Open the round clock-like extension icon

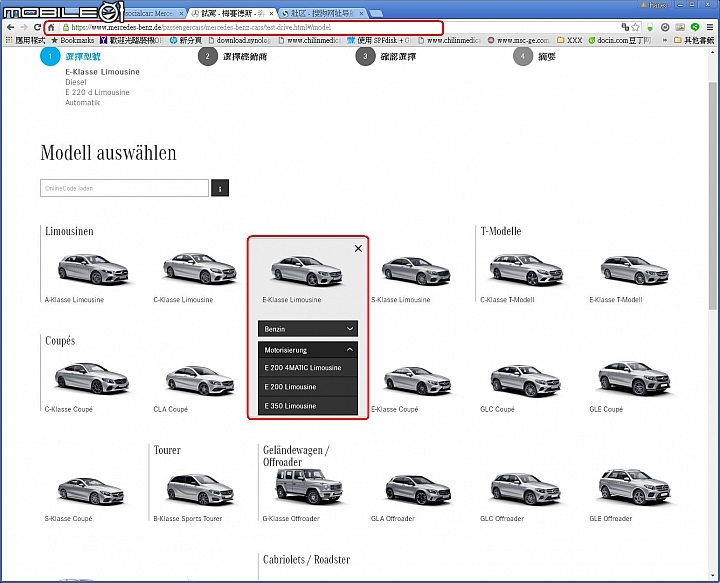(x=665, y=28)
